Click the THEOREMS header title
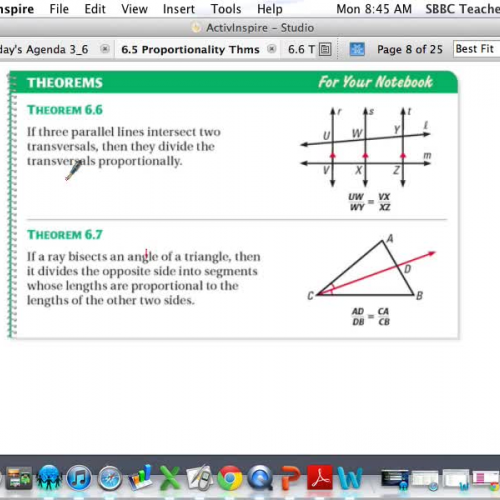Screen dimensions: 500x500 pos(65,83)
